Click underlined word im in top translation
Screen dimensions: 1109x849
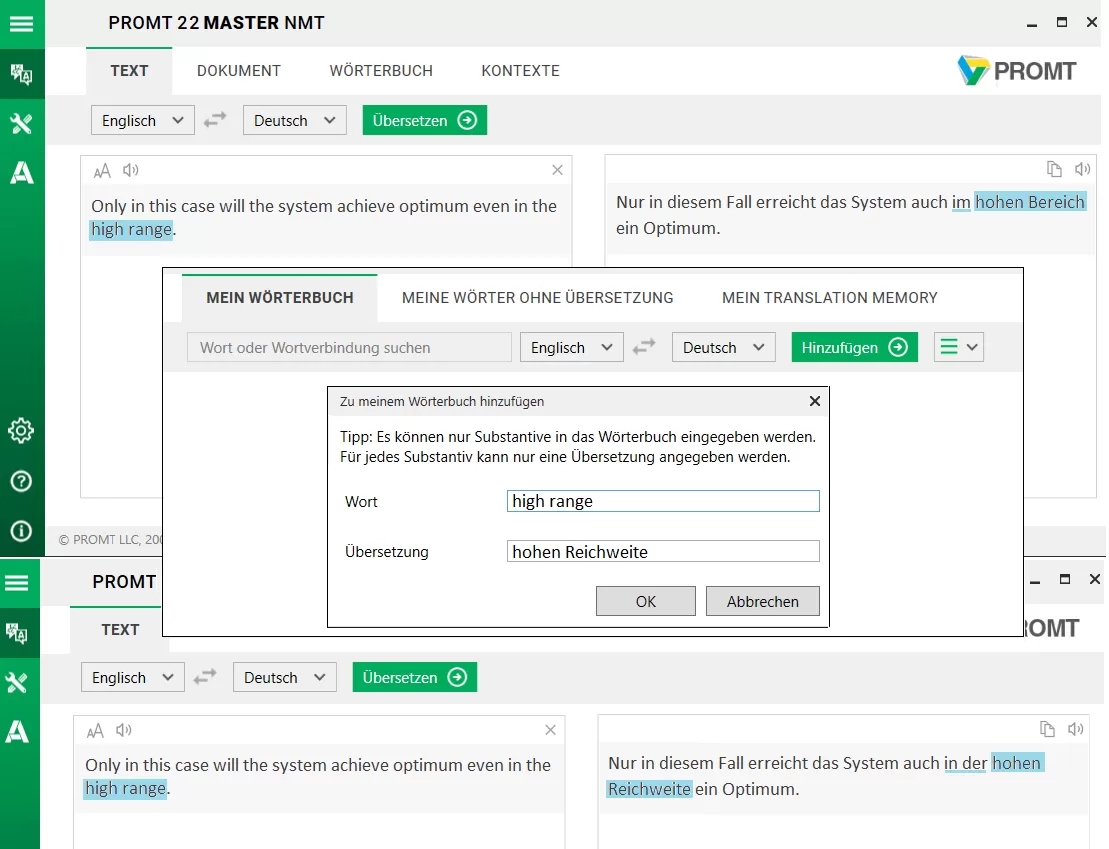(x=960, y=202)
